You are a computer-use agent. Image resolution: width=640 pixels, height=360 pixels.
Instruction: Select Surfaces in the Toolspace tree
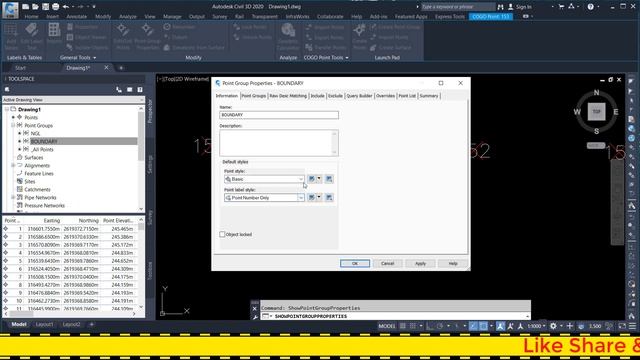pos(33,158)
